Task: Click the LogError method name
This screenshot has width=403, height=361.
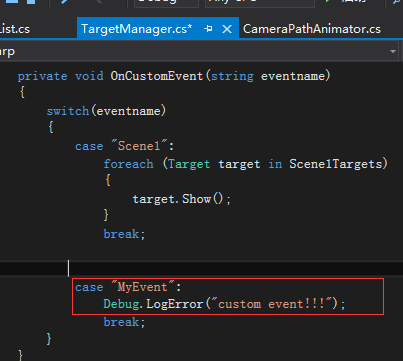Action: (x=175, y=304)
